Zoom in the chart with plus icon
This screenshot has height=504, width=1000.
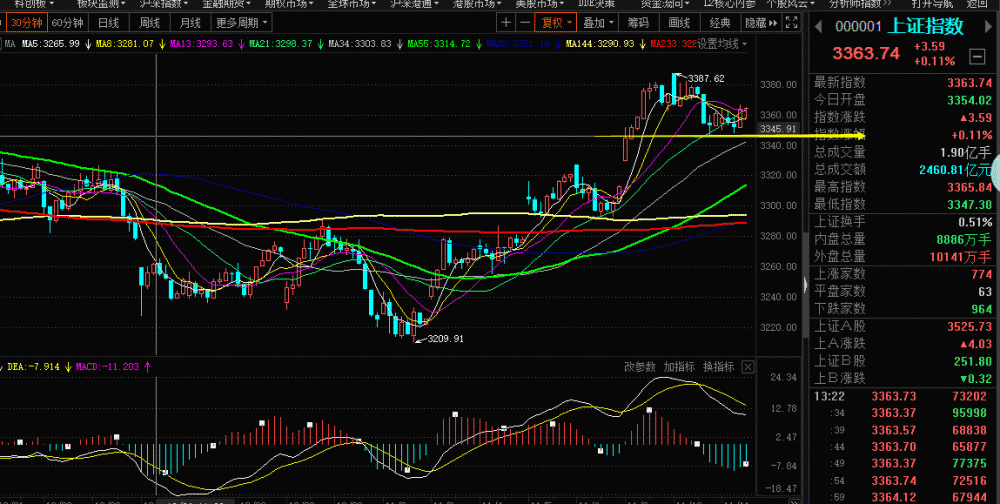point(506,24)
